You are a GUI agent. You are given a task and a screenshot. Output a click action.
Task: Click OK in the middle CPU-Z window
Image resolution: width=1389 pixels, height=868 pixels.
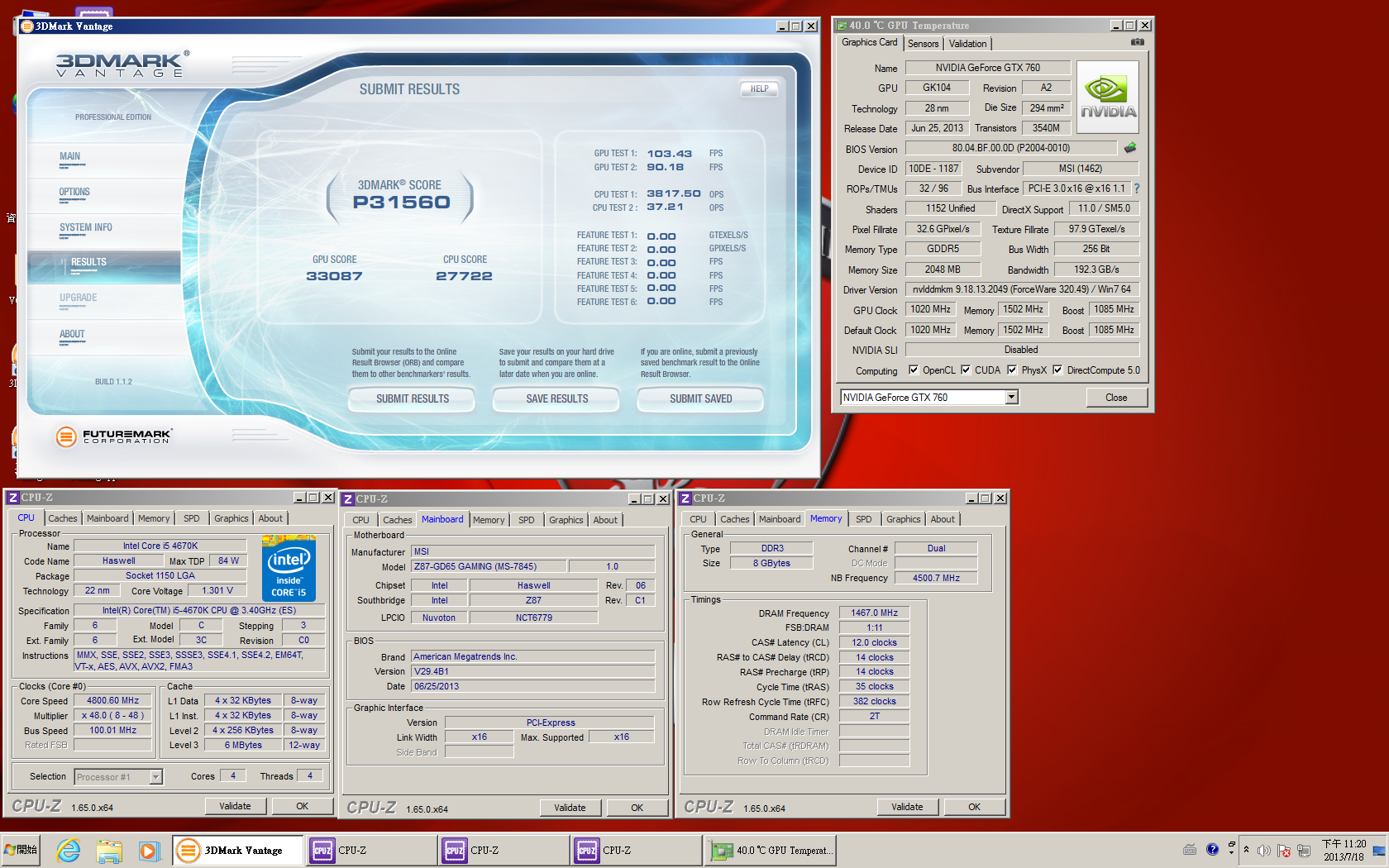tap(637, 808)
